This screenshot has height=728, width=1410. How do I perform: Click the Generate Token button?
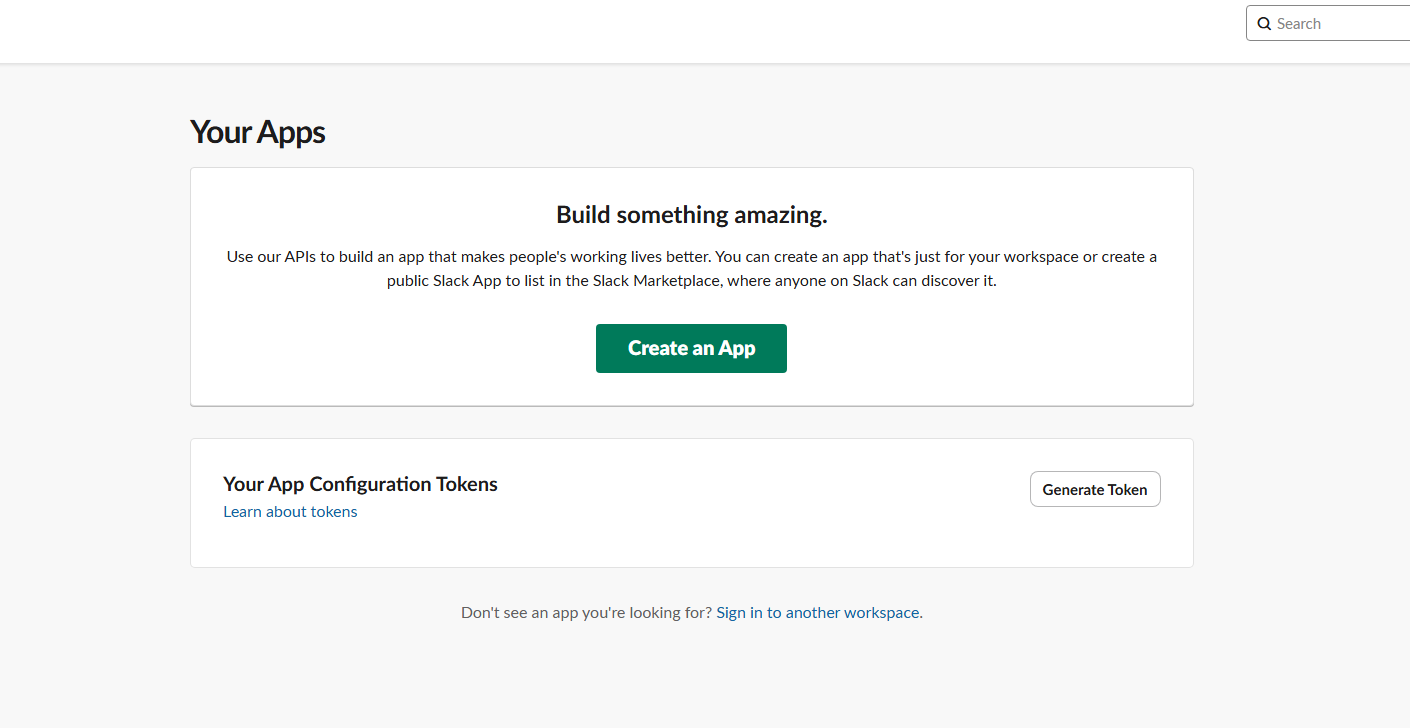coord(1095,489)
